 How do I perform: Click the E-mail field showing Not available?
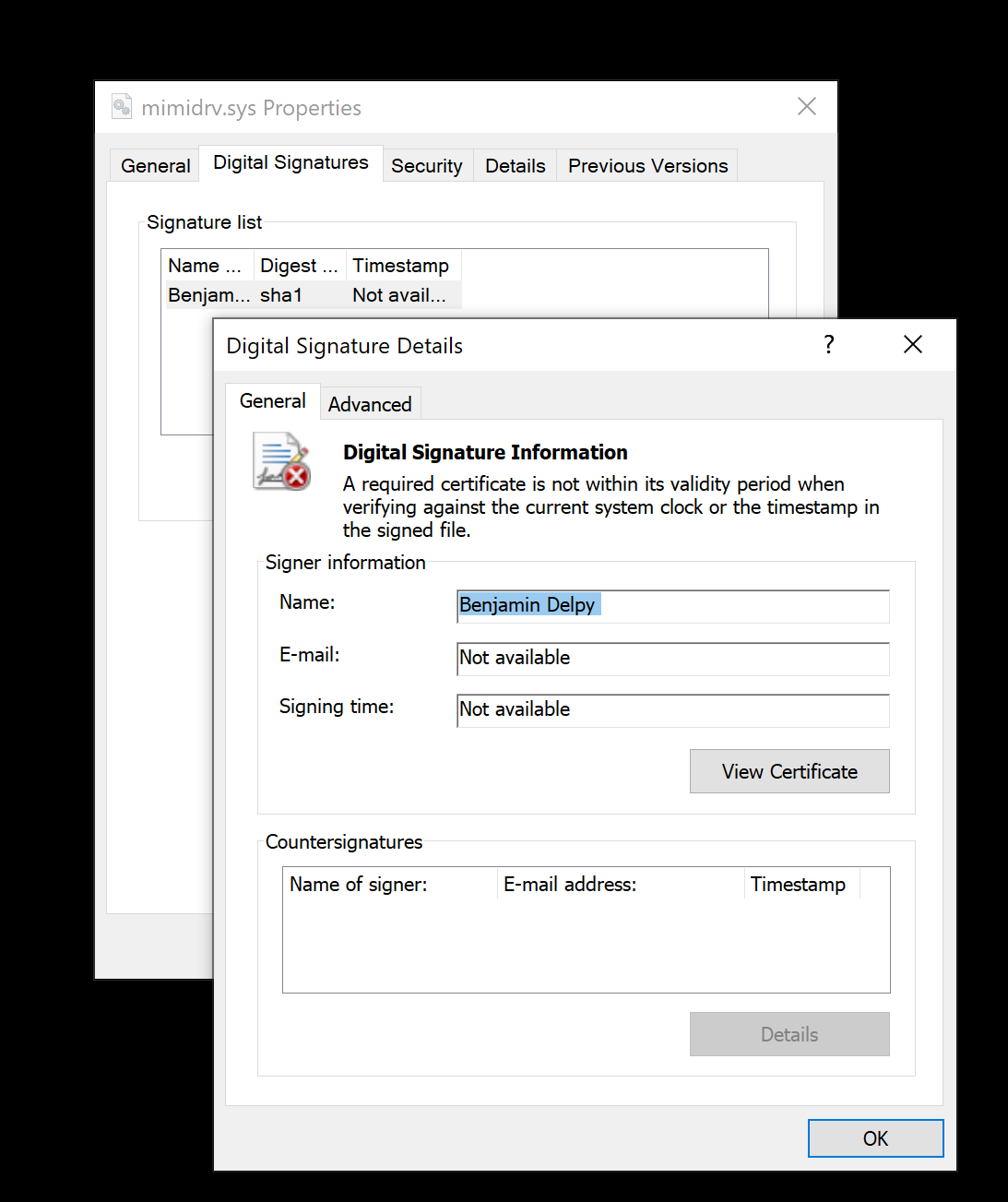[672, 658]
